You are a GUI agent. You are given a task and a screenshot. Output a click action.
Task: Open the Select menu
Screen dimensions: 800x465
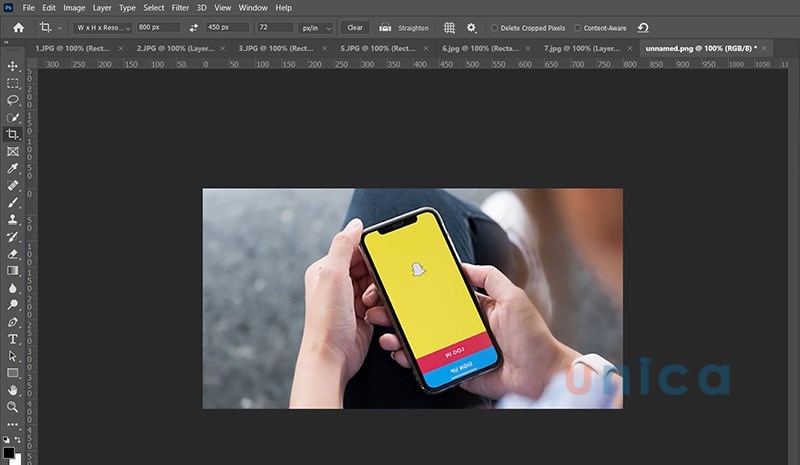(x=154, y=8)
